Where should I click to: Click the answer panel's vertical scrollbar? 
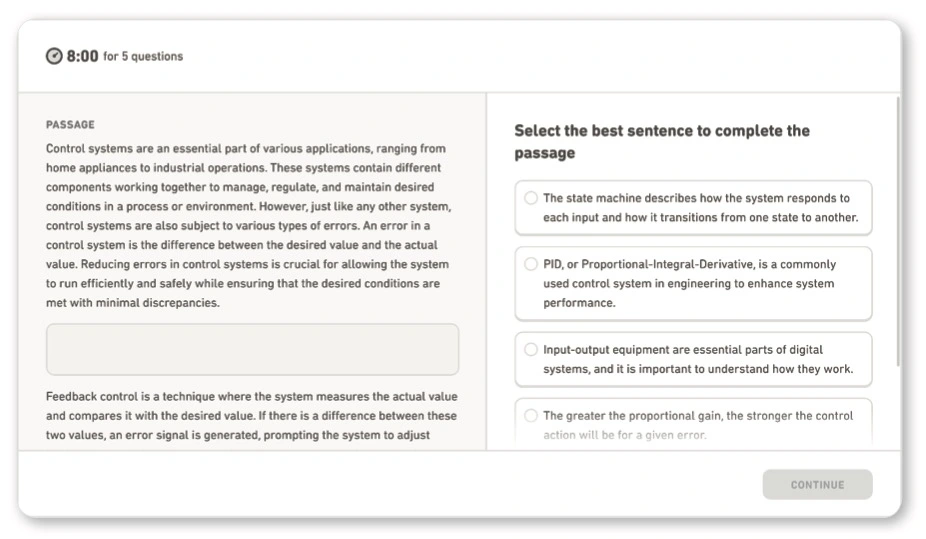tap(897, 230)
